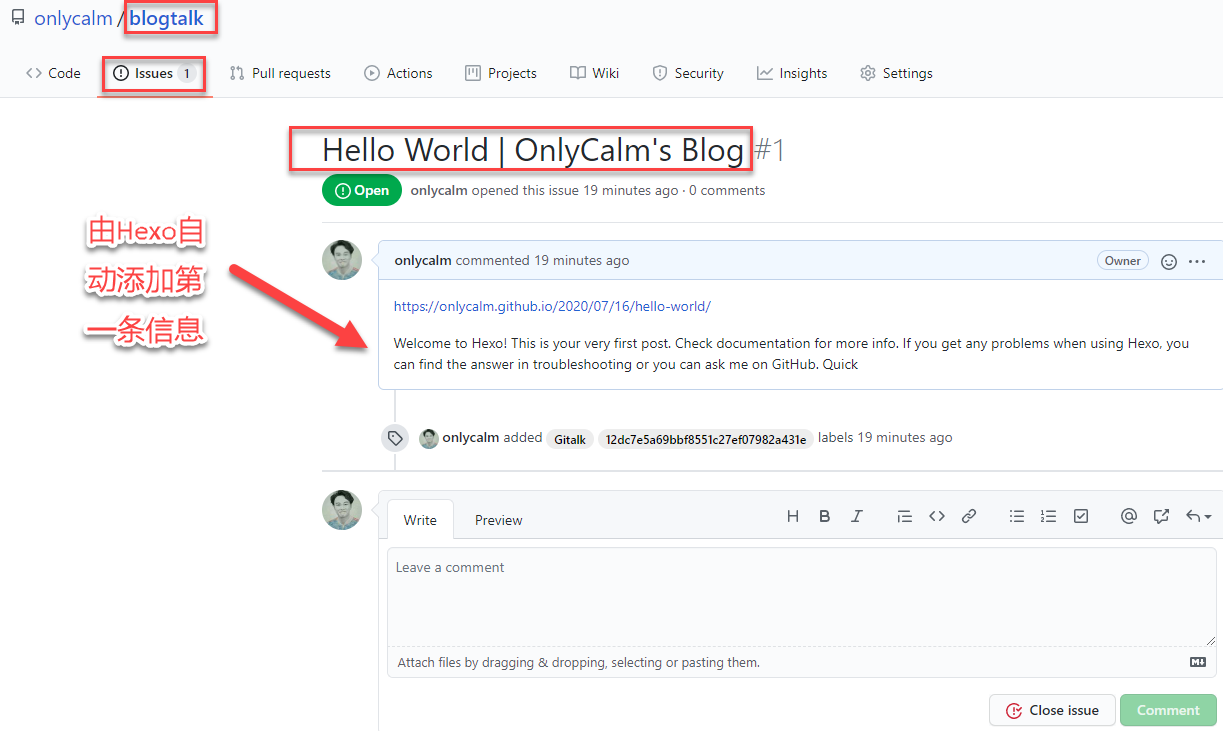The height and width of the screenshot is (731, 1223).
Task: Focus the Leave a comment text area
Action: 802,597
